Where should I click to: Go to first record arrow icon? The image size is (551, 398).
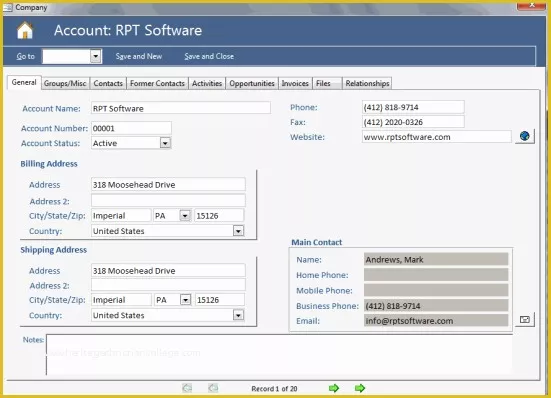pyautogui.click(x=187, y=388)
